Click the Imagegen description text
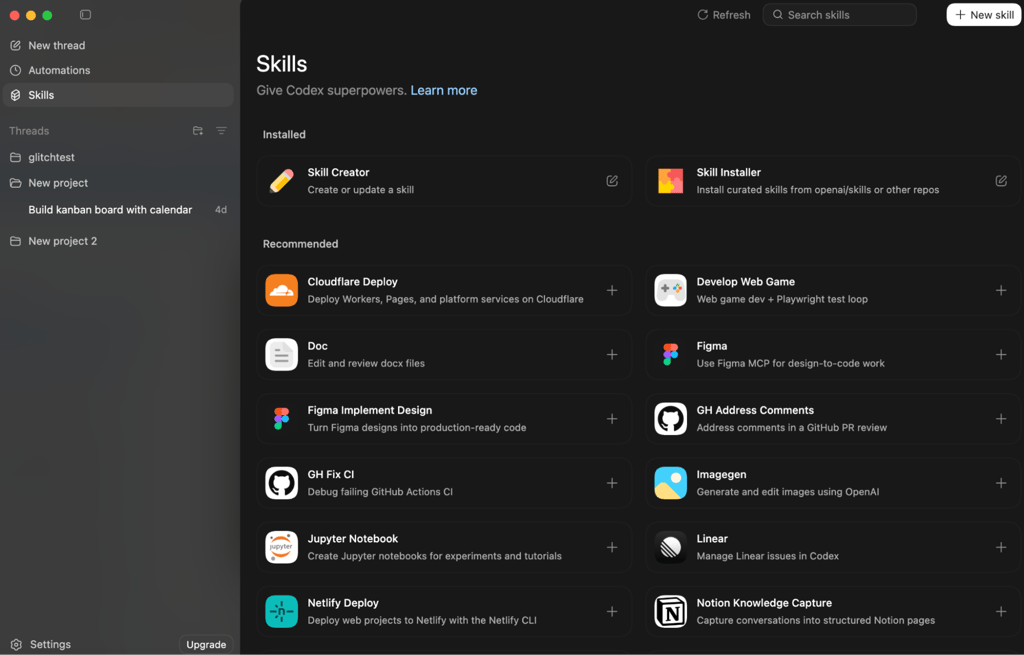This screenshot has height=655, width=1024. coord(788,492)
